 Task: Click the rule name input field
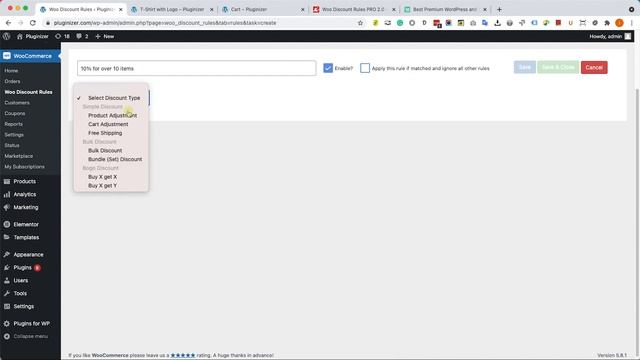[196, 68]
